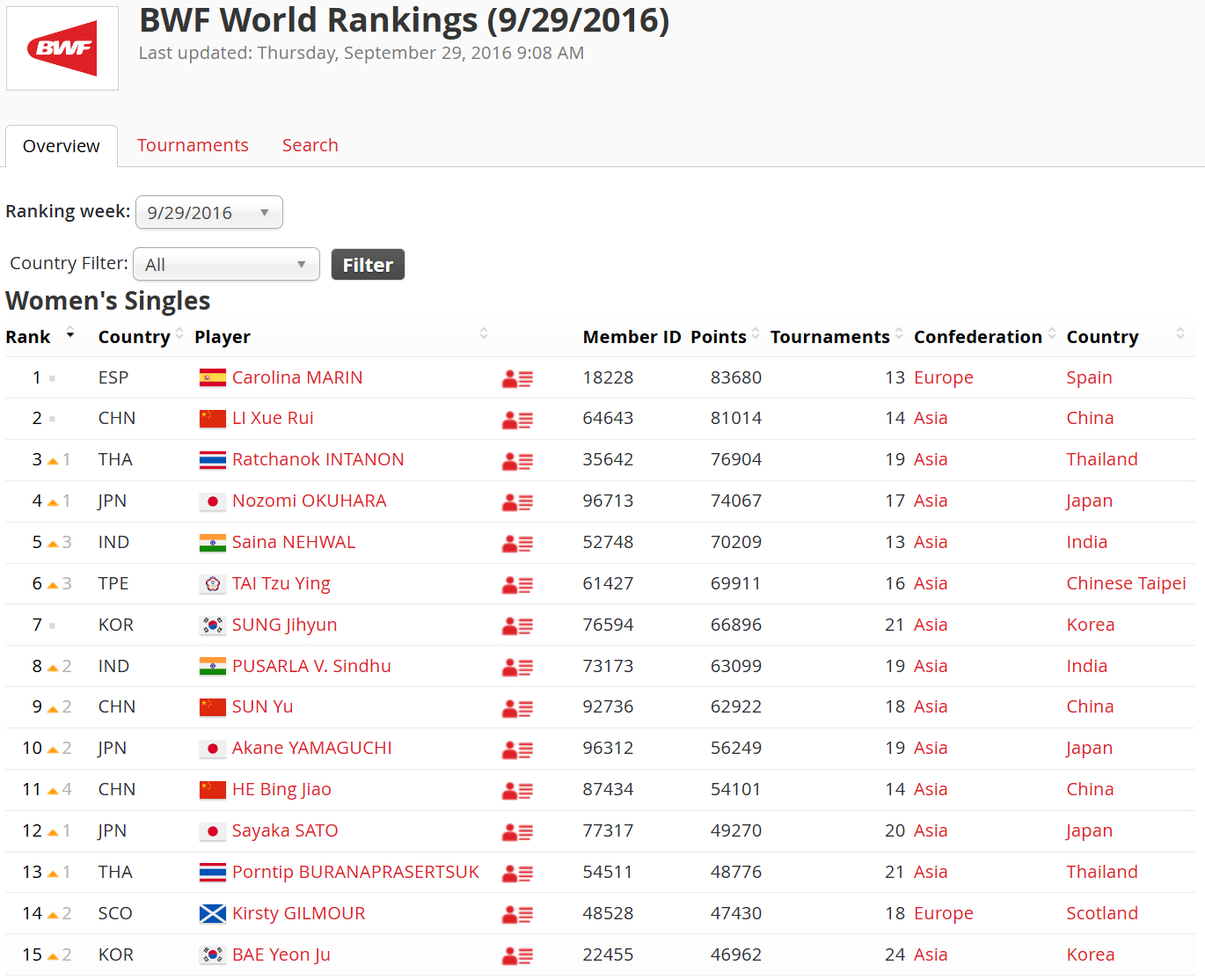
Task: Open Kirsty GILMOUR player link
Action: pos(298,913)
